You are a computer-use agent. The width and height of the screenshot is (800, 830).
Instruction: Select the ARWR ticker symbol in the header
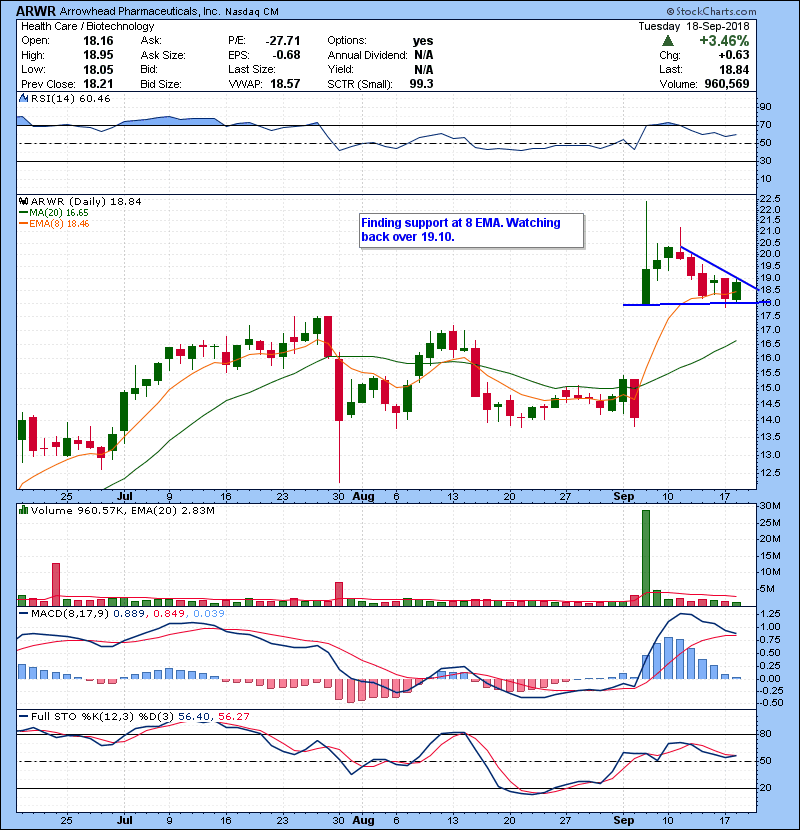point(36,11)
